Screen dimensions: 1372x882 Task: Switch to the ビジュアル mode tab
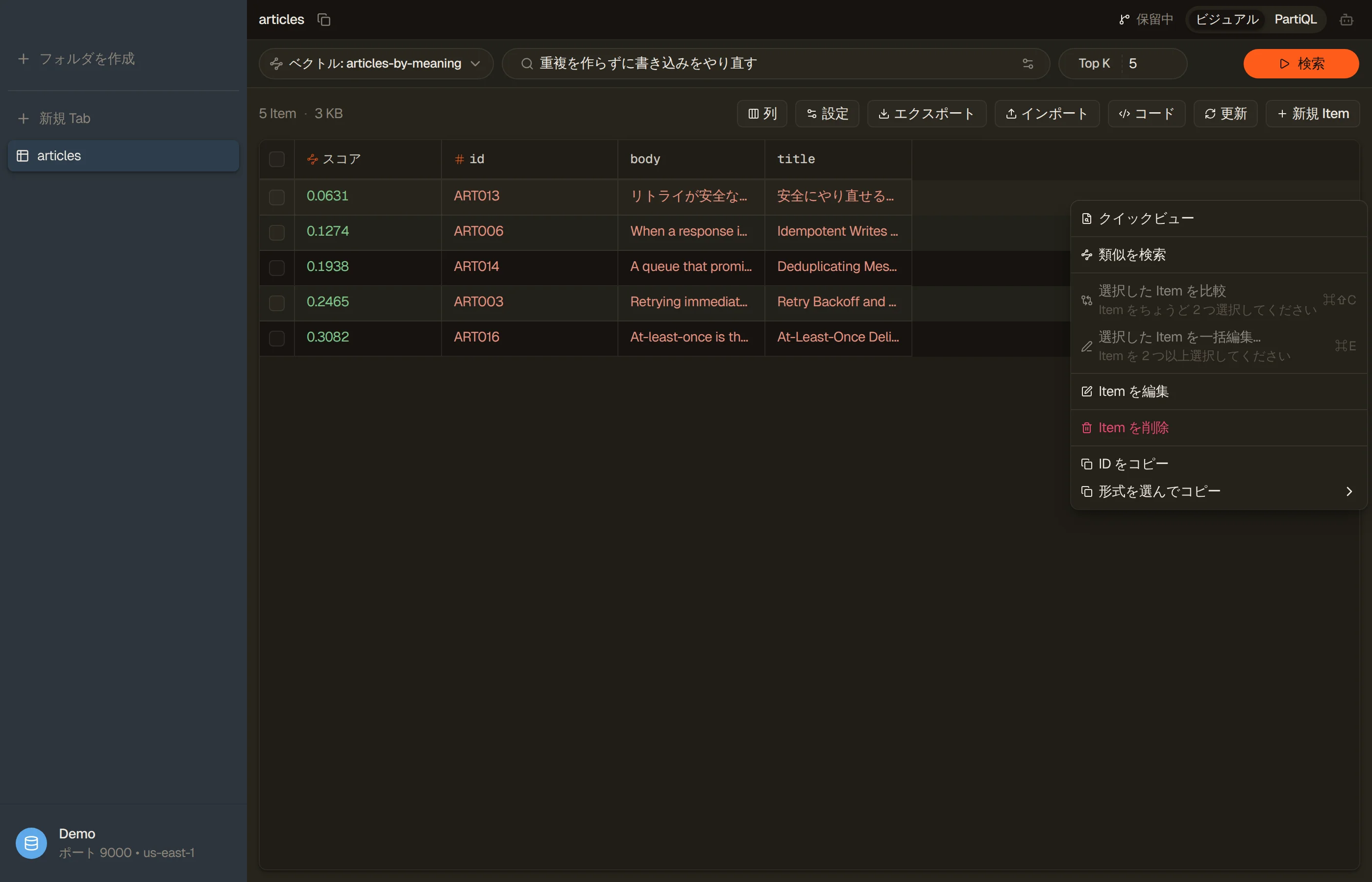click(1226, 20)
